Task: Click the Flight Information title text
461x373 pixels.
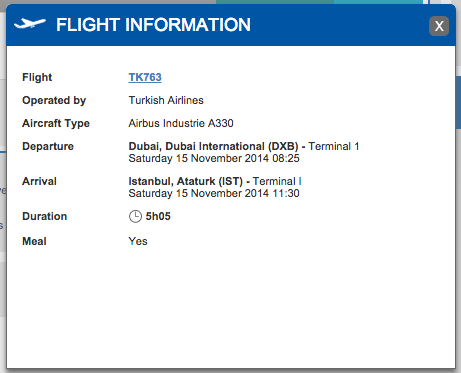Action: point(153,25)
